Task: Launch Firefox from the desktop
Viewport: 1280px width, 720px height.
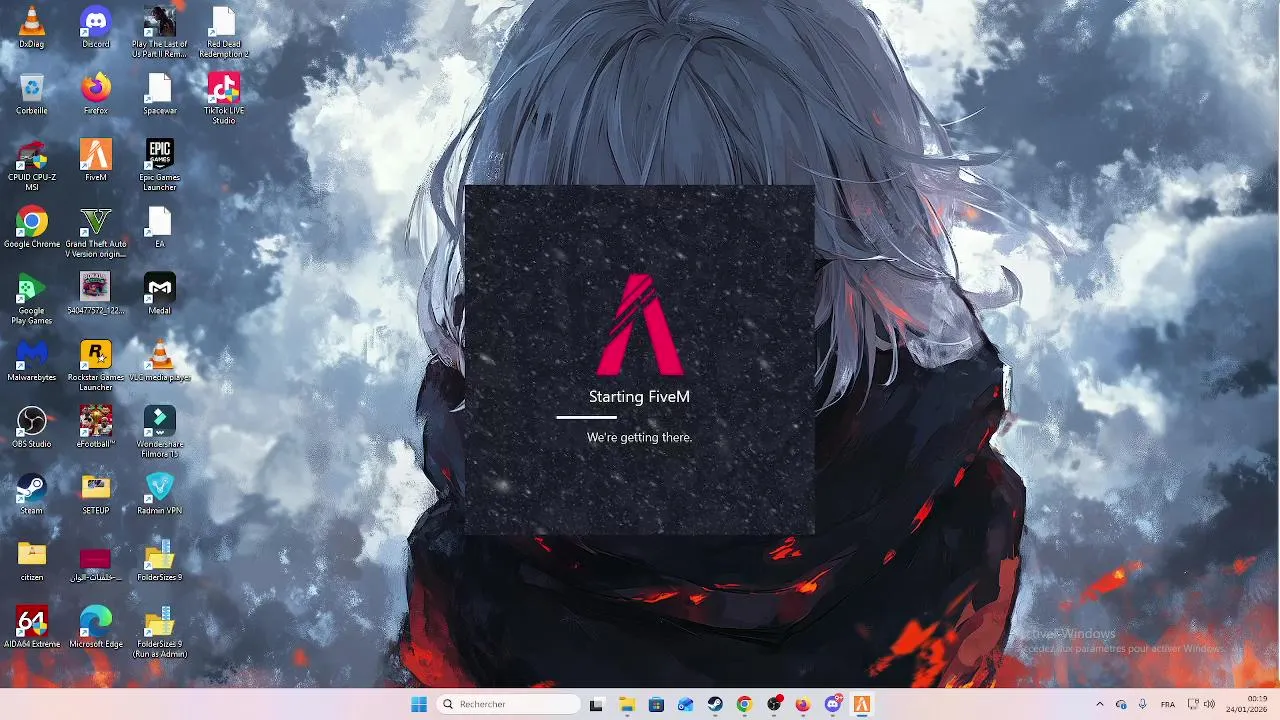Action: (96, 94)
